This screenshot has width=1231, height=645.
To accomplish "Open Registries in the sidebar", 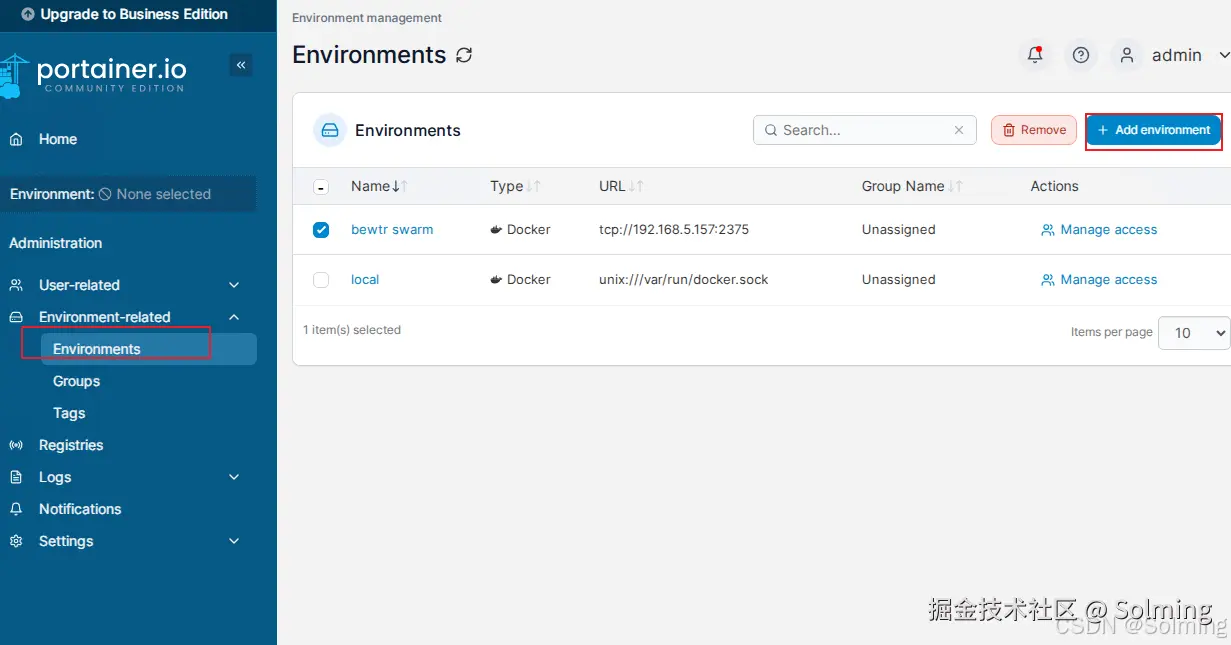I will click(x=71, y=445).
